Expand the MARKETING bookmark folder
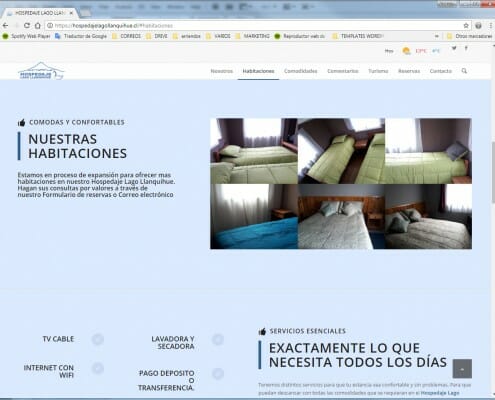Image resolution: width=495 pixels, height=400 pixels. (252, 36)
